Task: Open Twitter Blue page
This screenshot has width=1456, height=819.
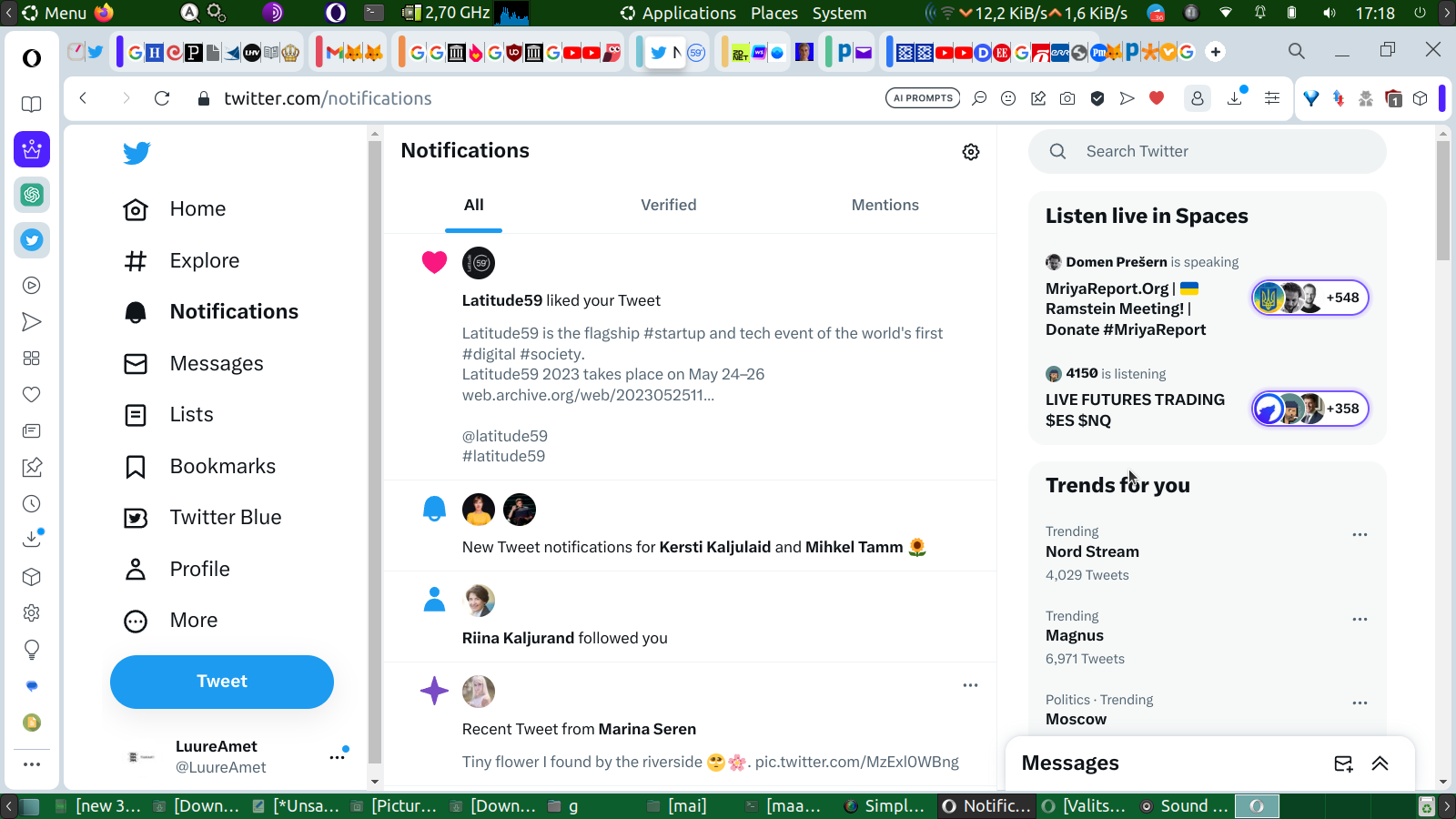Action: pos(203,518)
